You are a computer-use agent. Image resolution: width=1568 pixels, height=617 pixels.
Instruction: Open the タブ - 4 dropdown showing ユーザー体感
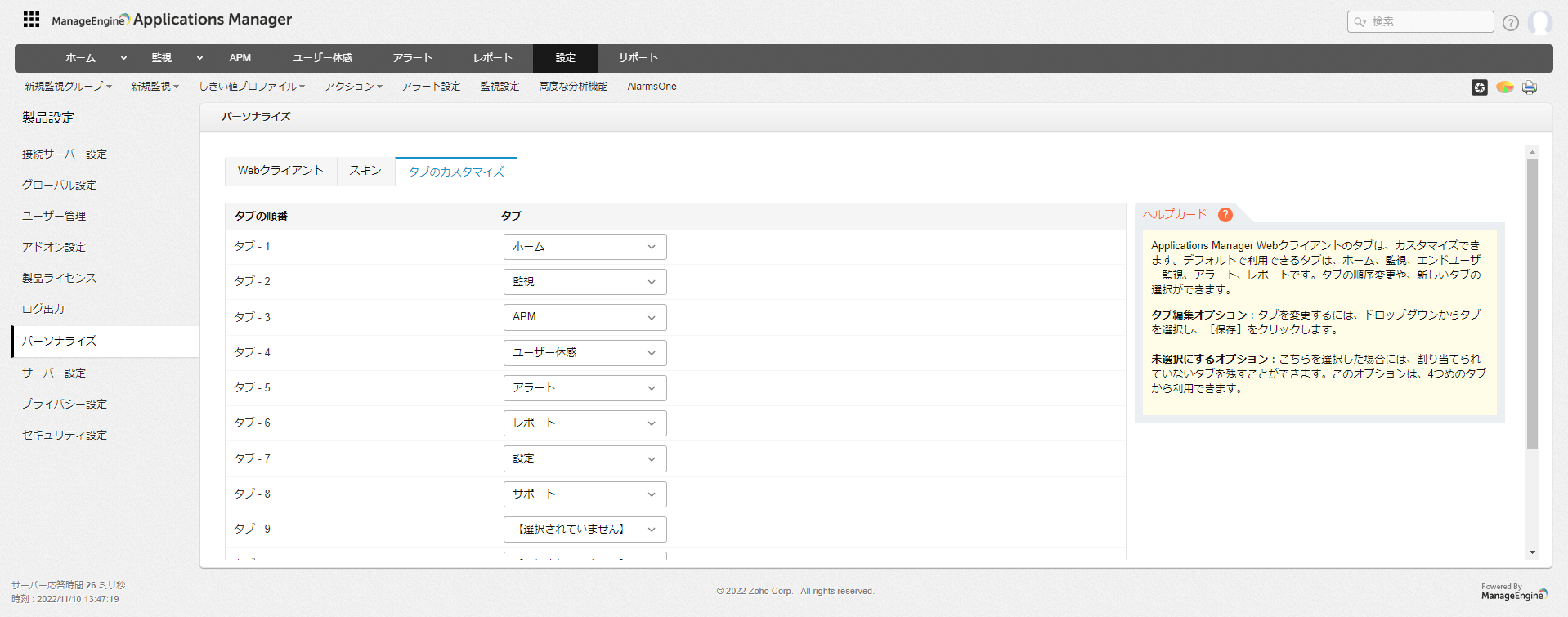[x=585, y=353]
